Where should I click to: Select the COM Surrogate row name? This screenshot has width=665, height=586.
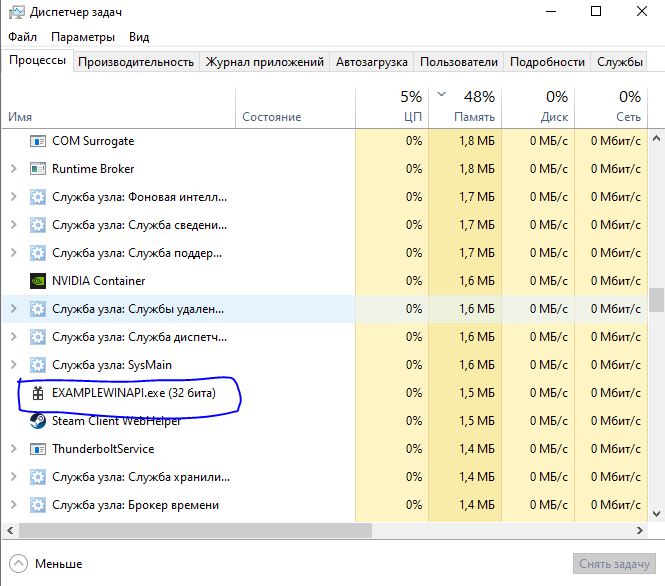93,141
